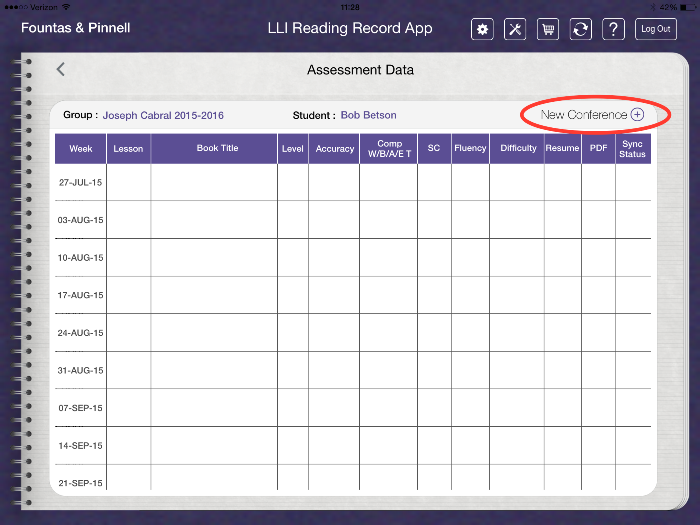Go back using the left chevron

pos(61,69)
